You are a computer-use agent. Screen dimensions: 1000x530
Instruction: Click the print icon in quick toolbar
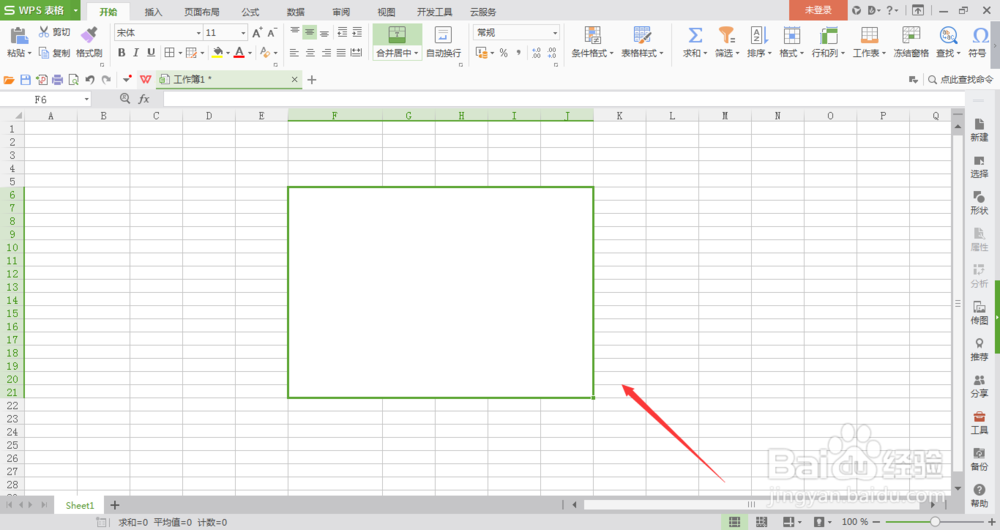(57, 80)
